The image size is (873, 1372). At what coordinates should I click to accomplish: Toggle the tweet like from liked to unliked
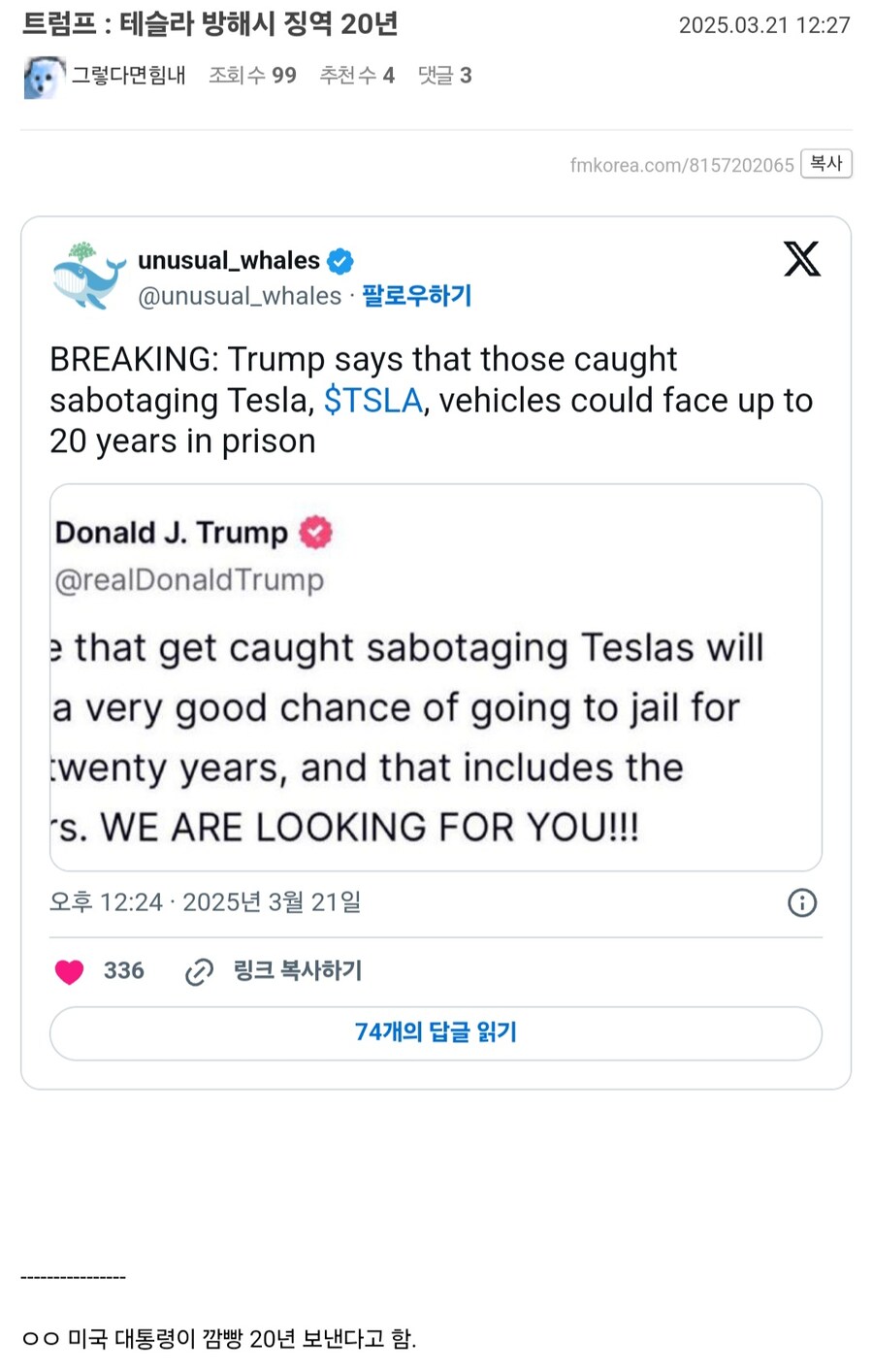click(69, 971)
